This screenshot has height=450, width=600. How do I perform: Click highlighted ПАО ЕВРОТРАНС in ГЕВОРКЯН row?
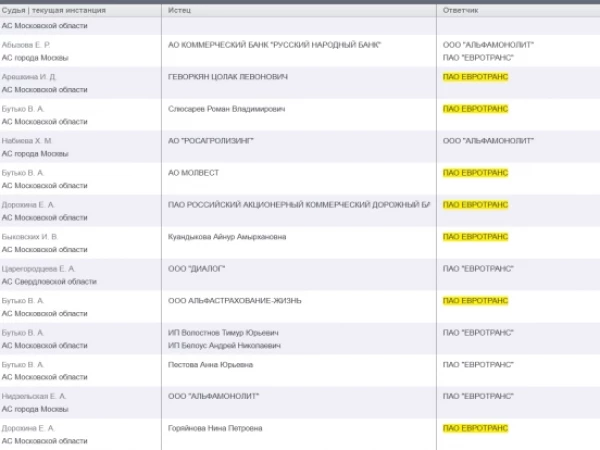pyautogui.click(x=475, y=77)
